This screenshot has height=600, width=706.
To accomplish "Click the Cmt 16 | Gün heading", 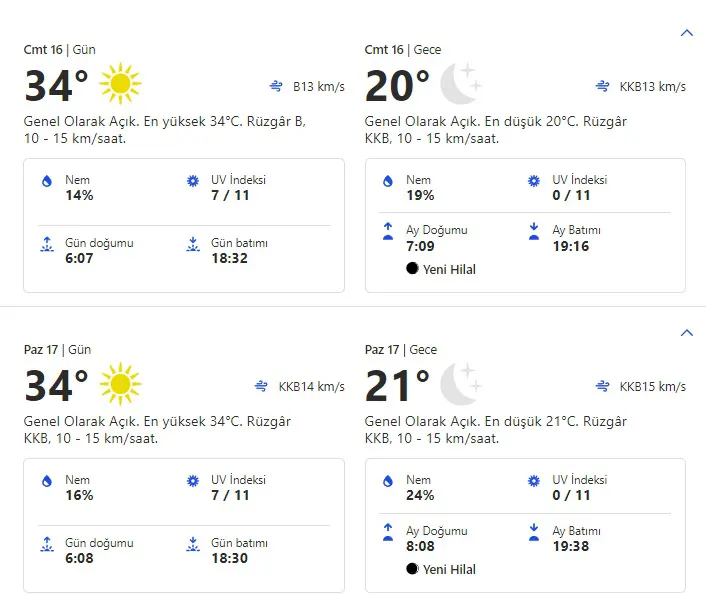I will [60, 50].
